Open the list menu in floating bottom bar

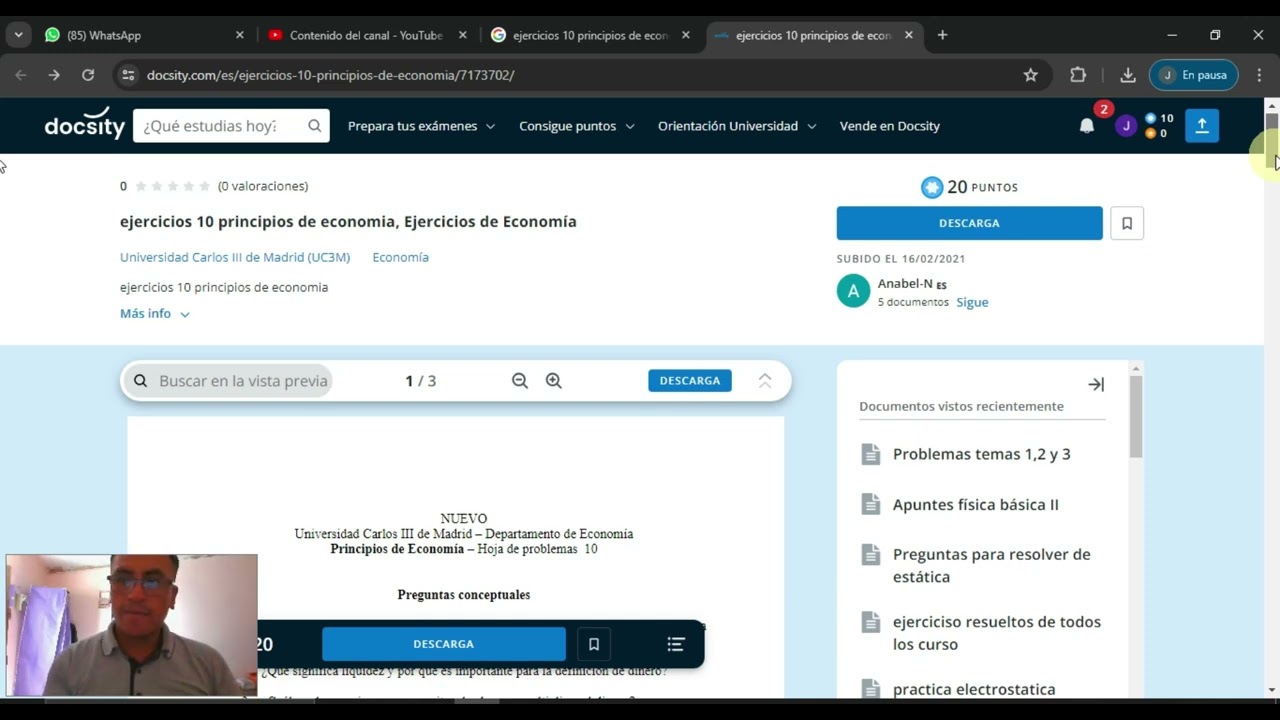tap(676, 644)
